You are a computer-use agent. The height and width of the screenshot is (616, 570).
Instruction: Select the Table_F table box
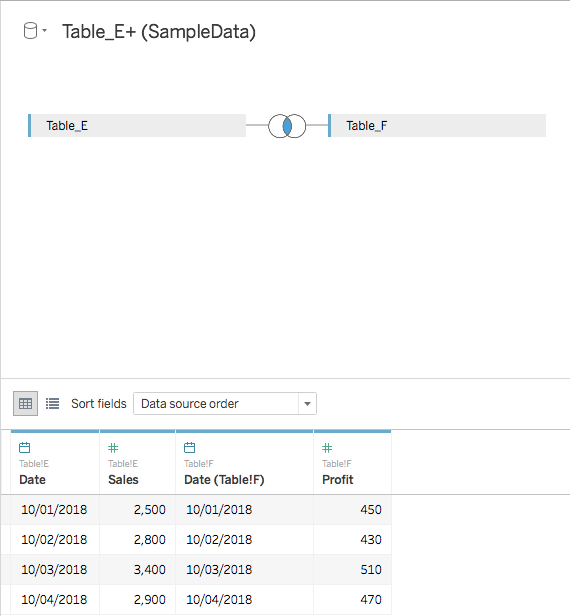point(437,126)
